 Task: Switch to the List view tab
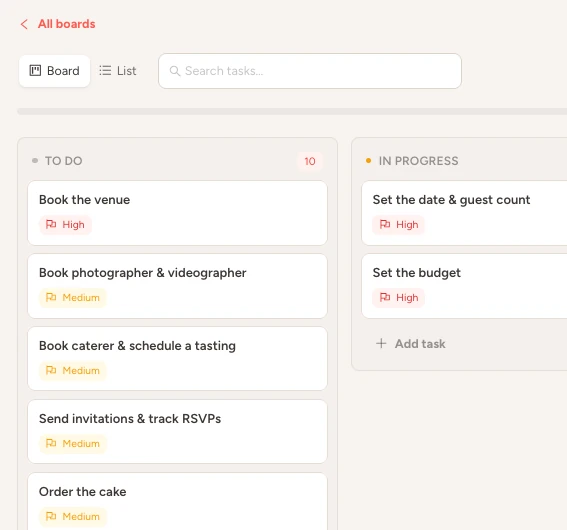pyautogui.click(x=118, y=71)
